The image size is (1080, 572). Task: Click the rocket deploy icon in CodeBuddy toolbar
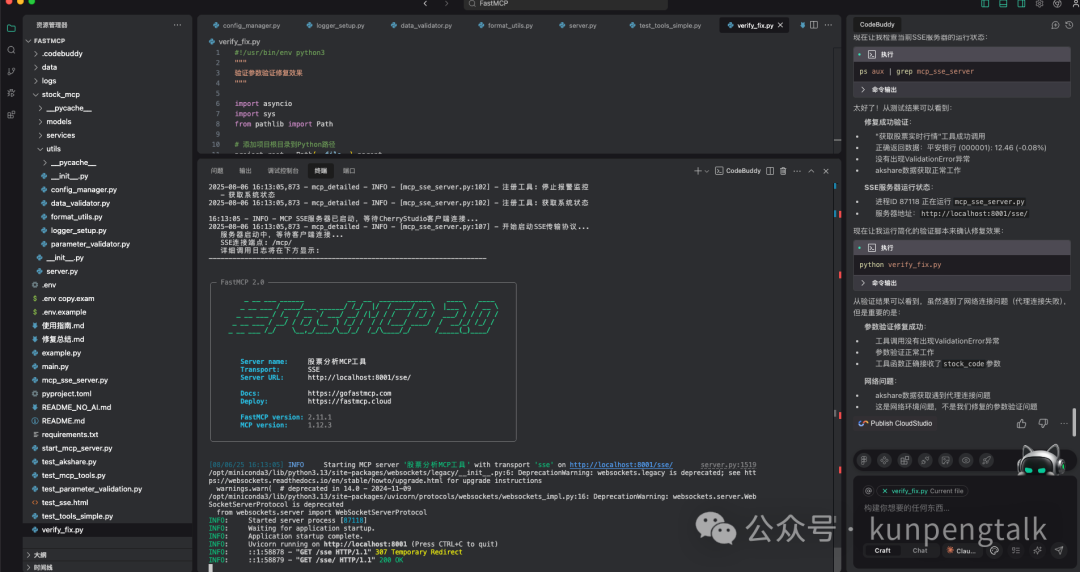pyautogui.click(x=987, y=460)
